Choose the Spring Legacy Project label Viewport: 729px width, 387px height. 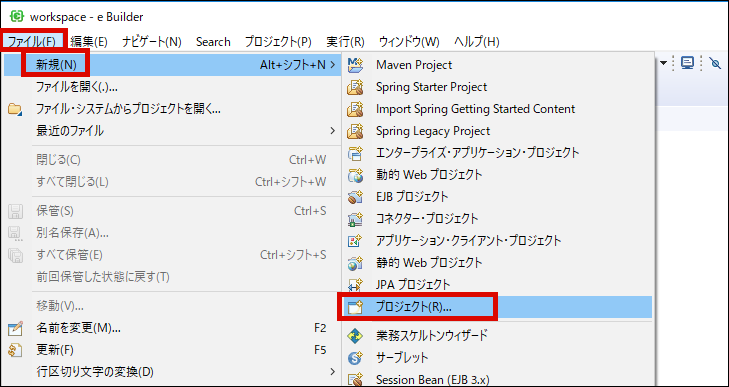tap(433, 131)
